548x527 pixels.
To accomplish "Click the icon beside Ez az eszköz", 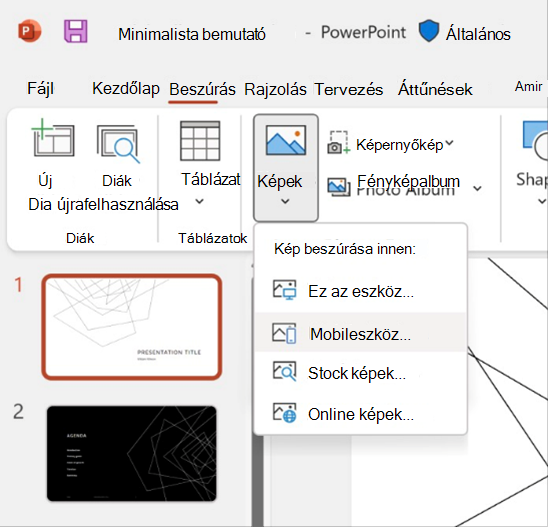I will (x=284, y=290).
